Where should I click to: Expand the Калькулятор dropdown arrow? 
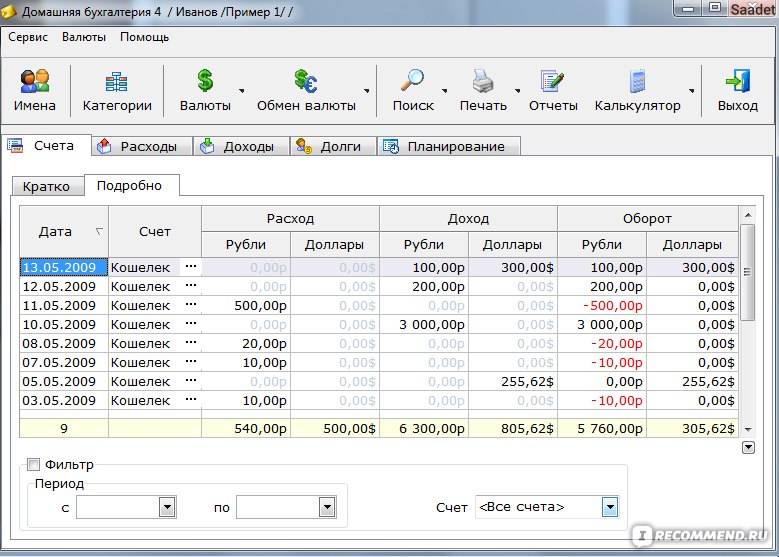click(692, 91)
